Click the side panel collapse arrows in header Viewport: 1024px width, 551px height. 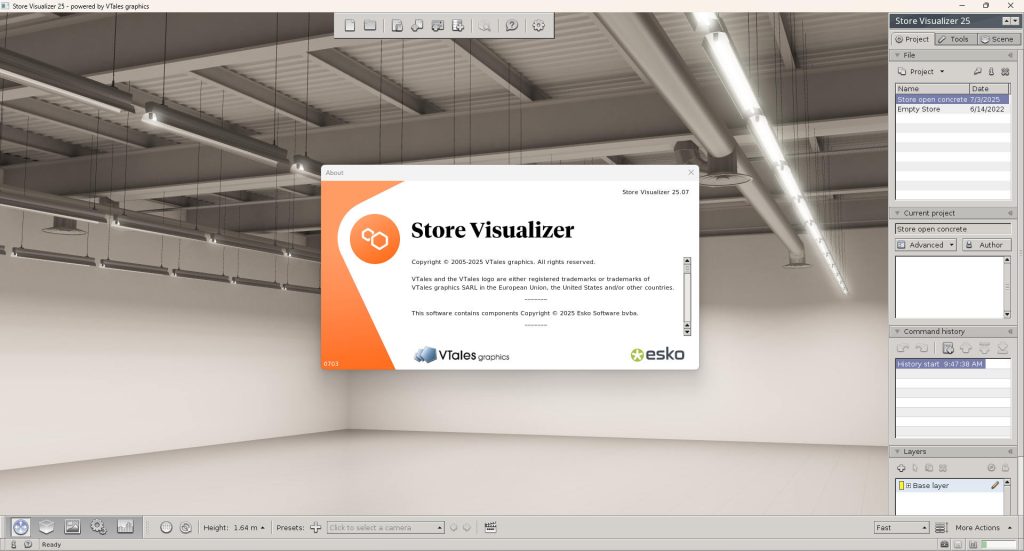click(1010, 21)
